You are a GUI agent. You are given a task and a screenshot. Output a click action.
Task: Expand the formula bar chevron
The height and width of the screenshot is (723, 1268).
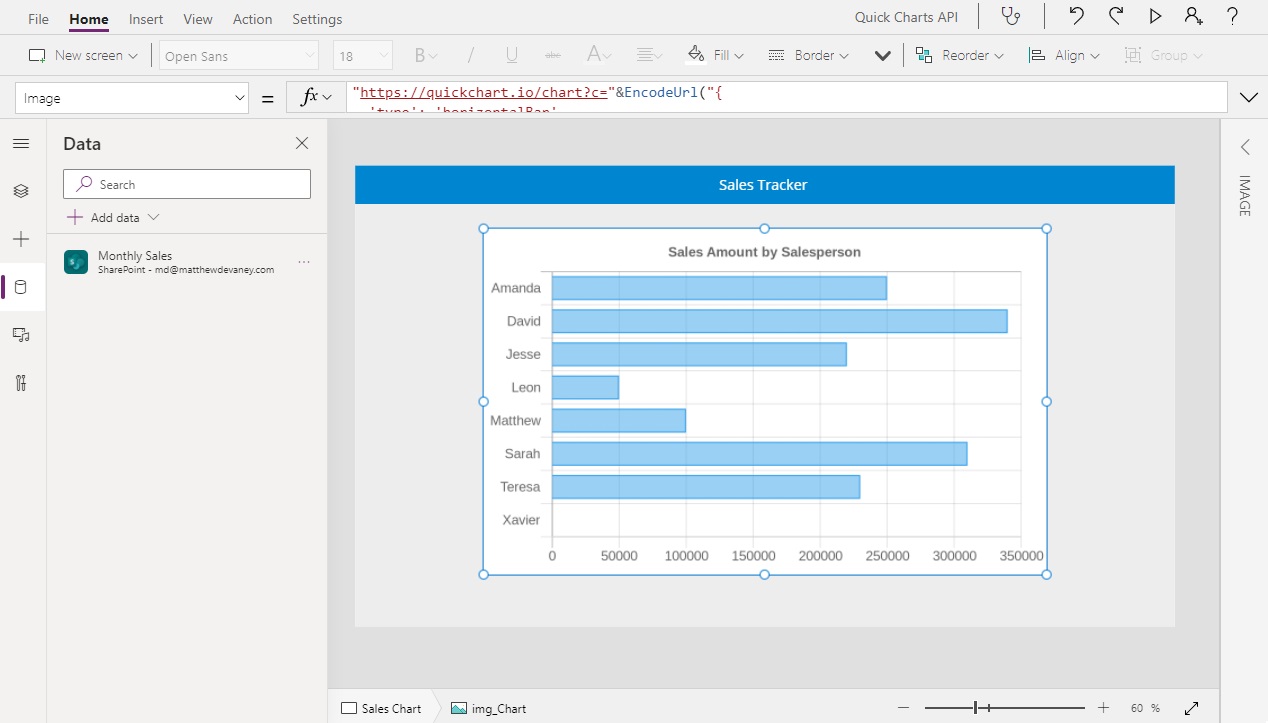click(x=1248, y=97)
